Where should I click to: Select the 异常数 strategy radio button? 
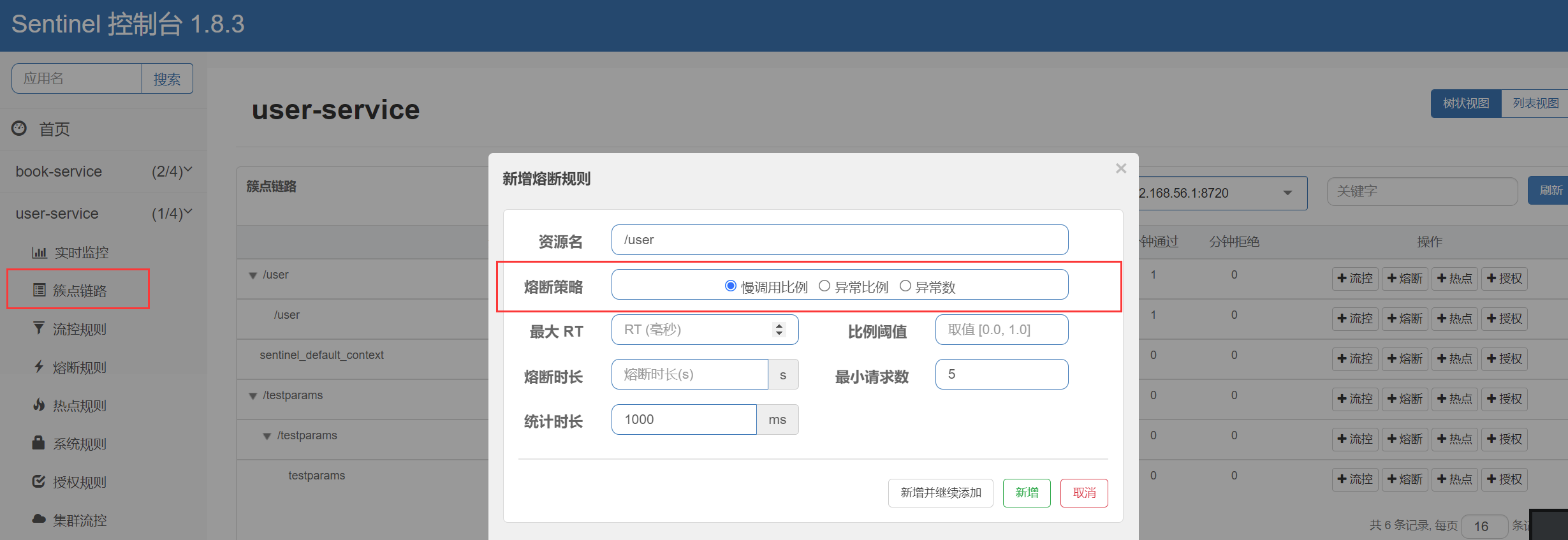[x=905, y=286]
